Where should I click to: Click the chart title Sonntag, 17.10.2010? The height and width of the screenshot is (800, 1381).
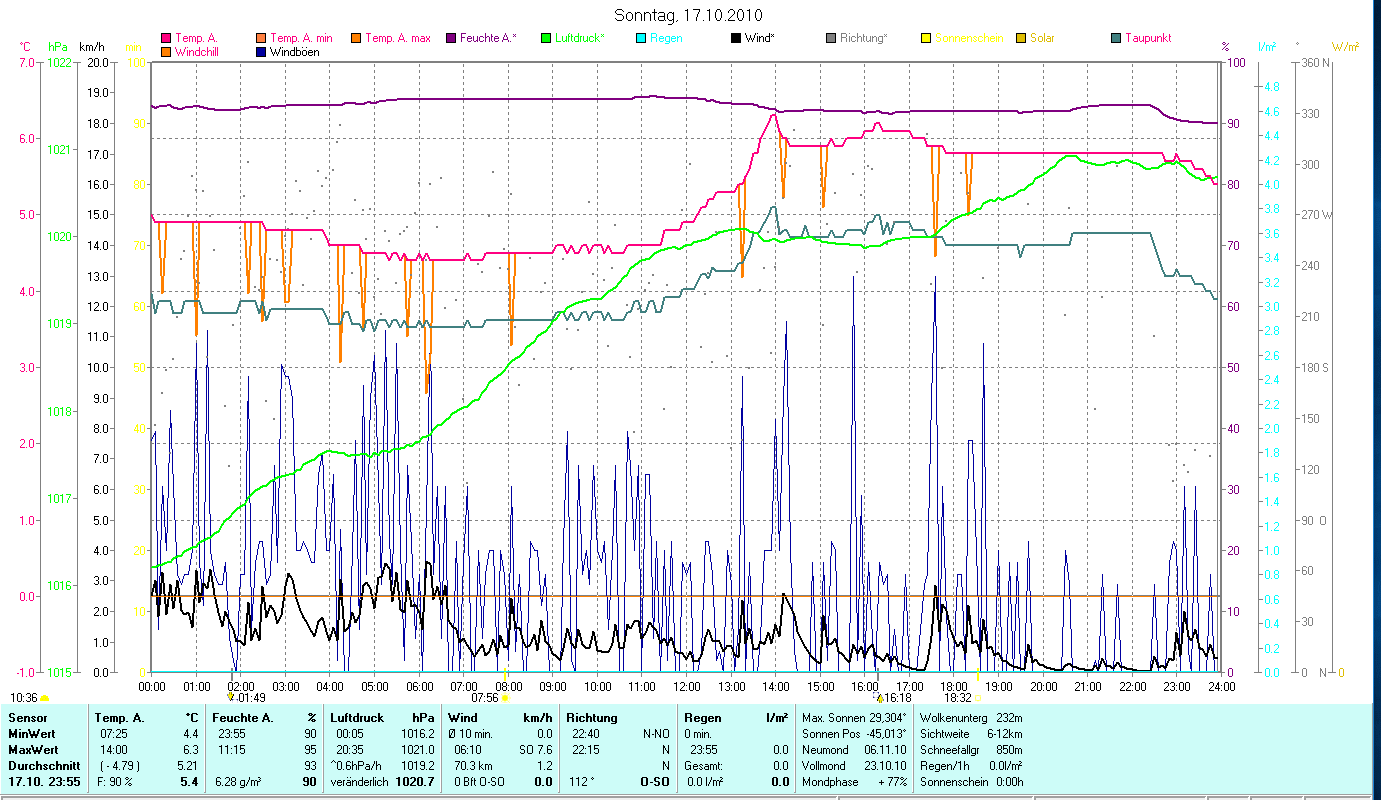(x=689, y=15)
